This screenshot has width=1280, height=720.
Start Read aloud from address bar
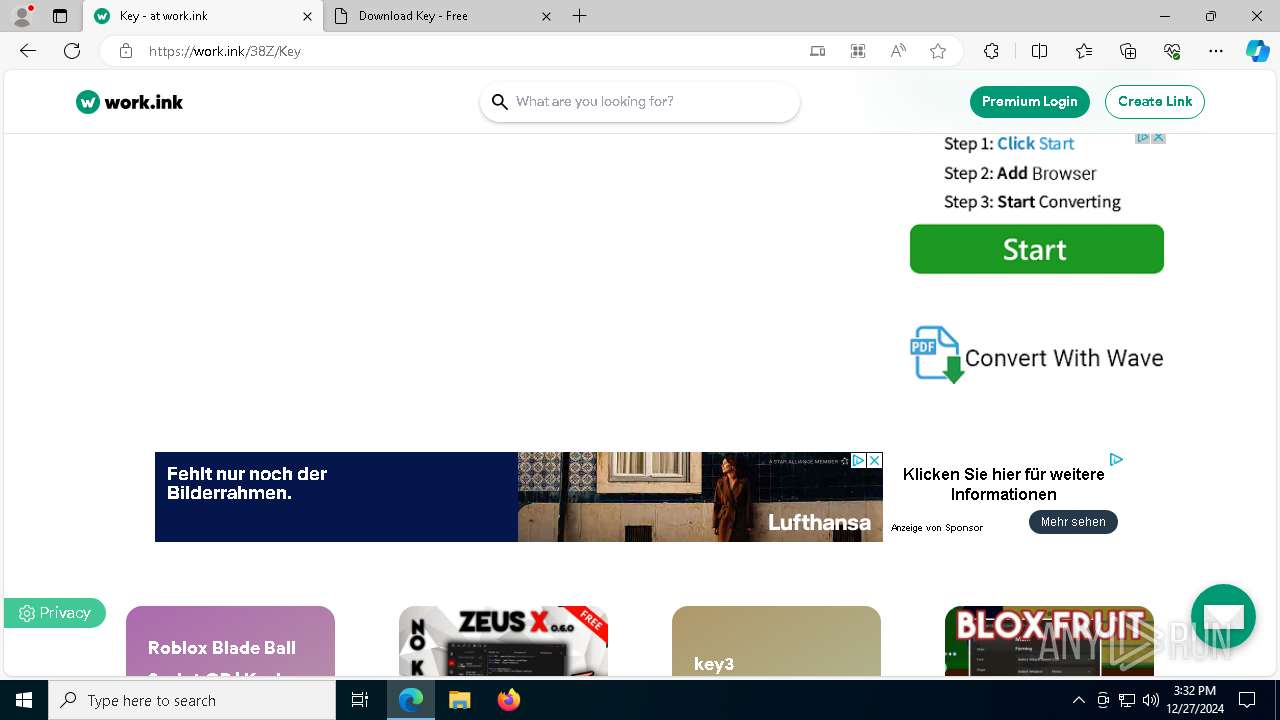pyautogui.click(x=898, y=51)
